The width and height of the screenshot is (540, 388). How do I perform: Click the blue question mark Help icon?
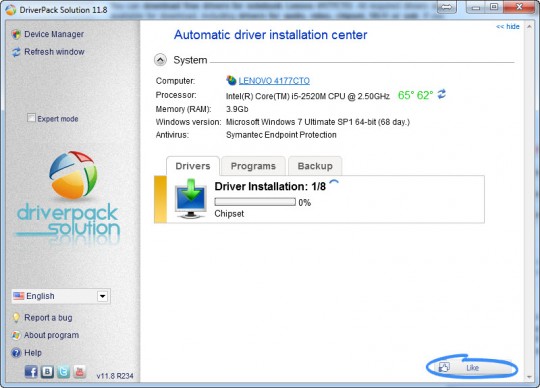coord(16,353)
